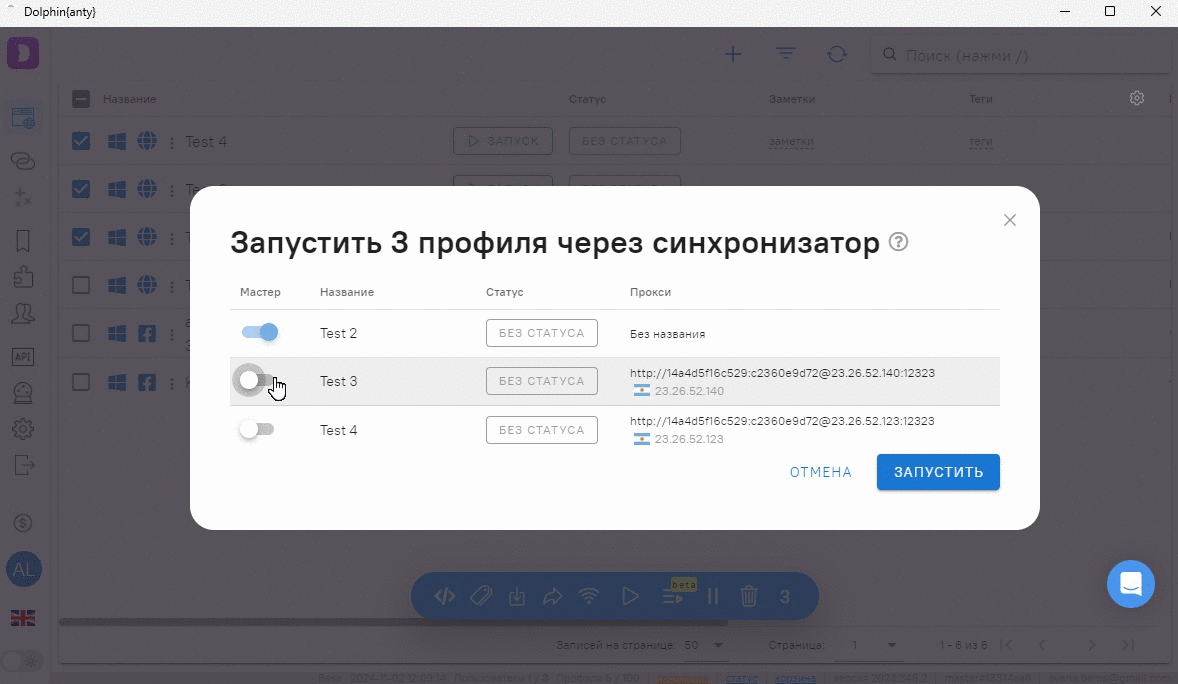Run profiles via the synchronizer beta icon
This screenshot has width=1178, height=684.
click(x=672, y=595)
